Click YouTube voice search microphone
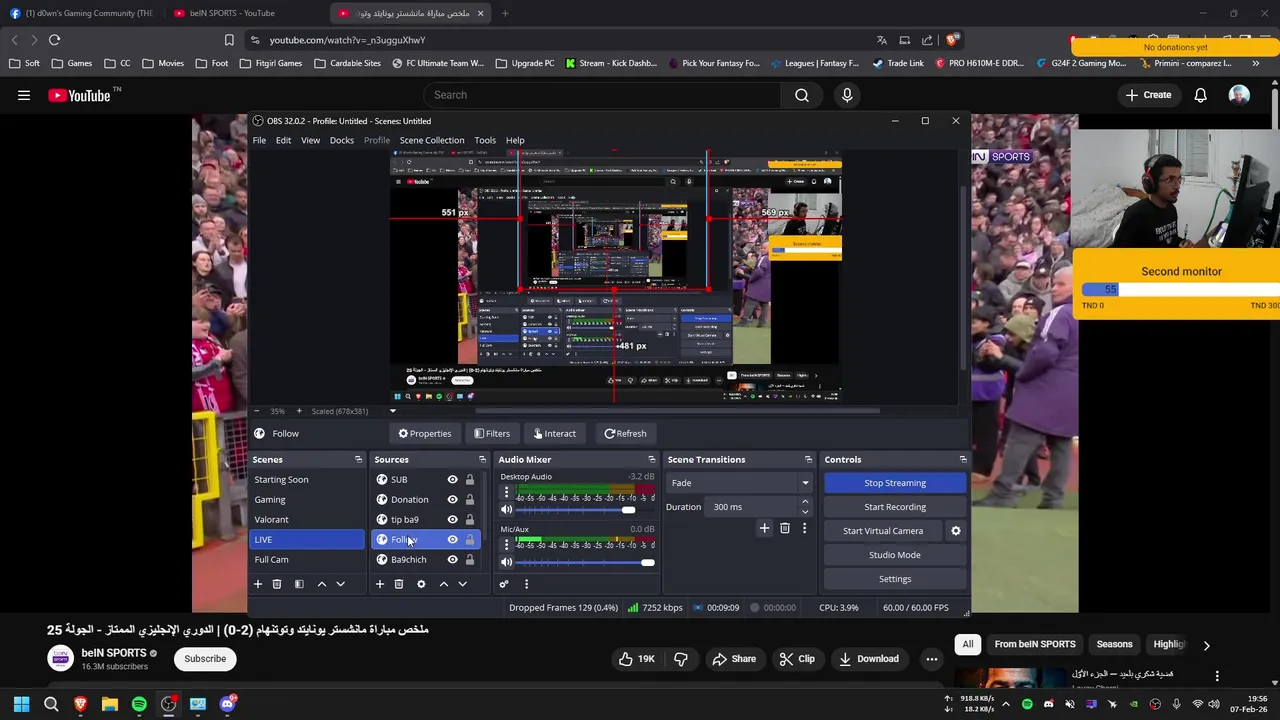1280x720 pixels. [847, 95]
